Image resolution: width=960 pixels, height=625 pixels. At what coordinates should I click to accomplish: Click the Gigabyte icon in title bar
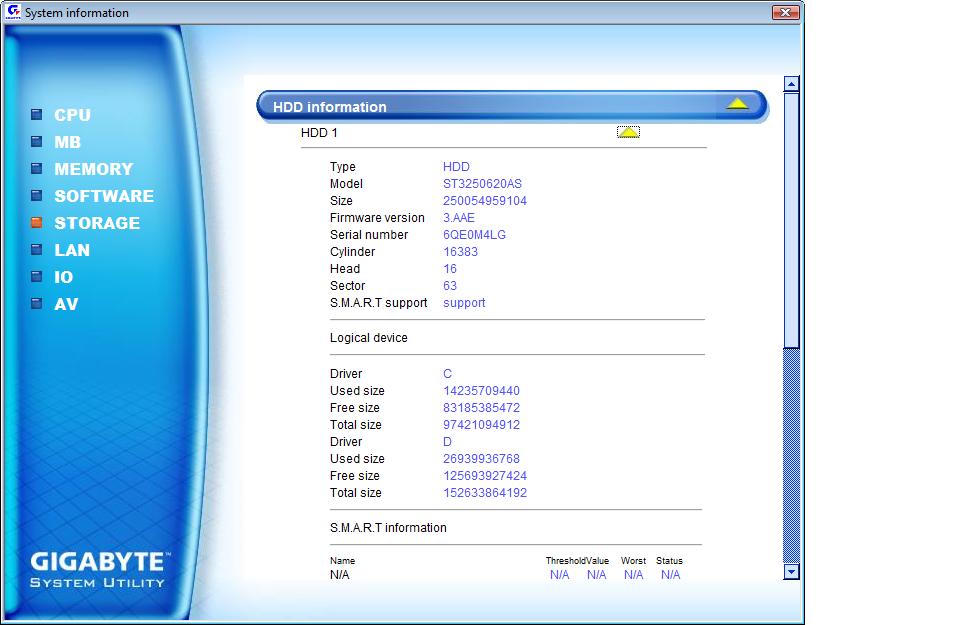12,13
